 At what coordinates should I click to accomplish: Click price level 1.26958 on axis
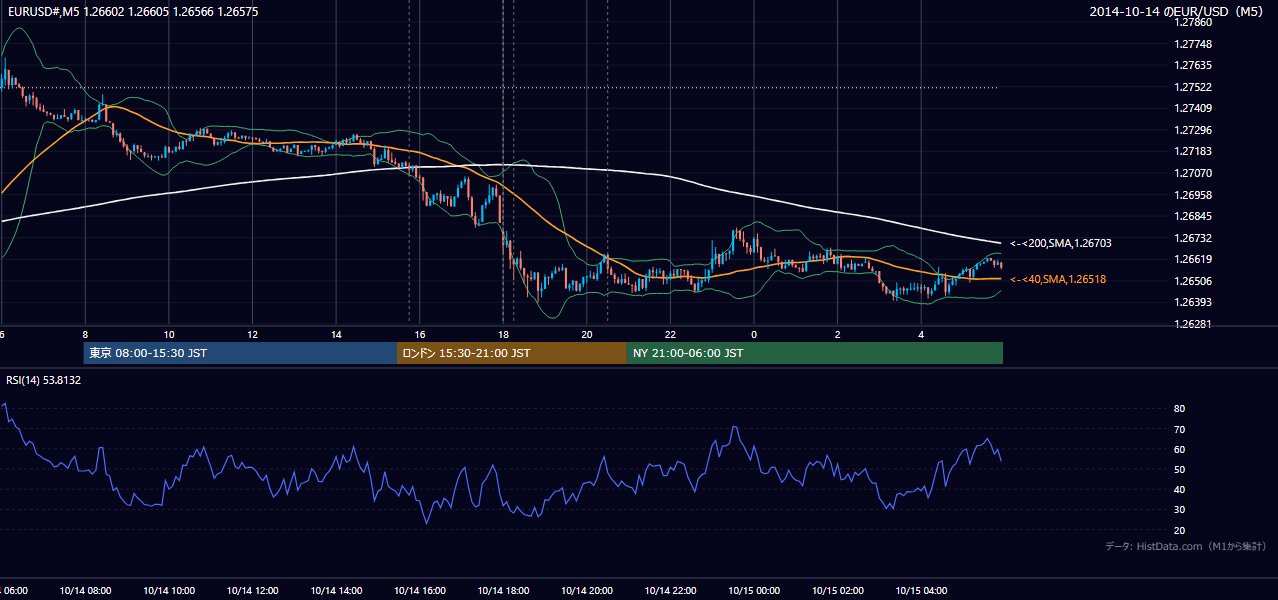coord(1192,195)
